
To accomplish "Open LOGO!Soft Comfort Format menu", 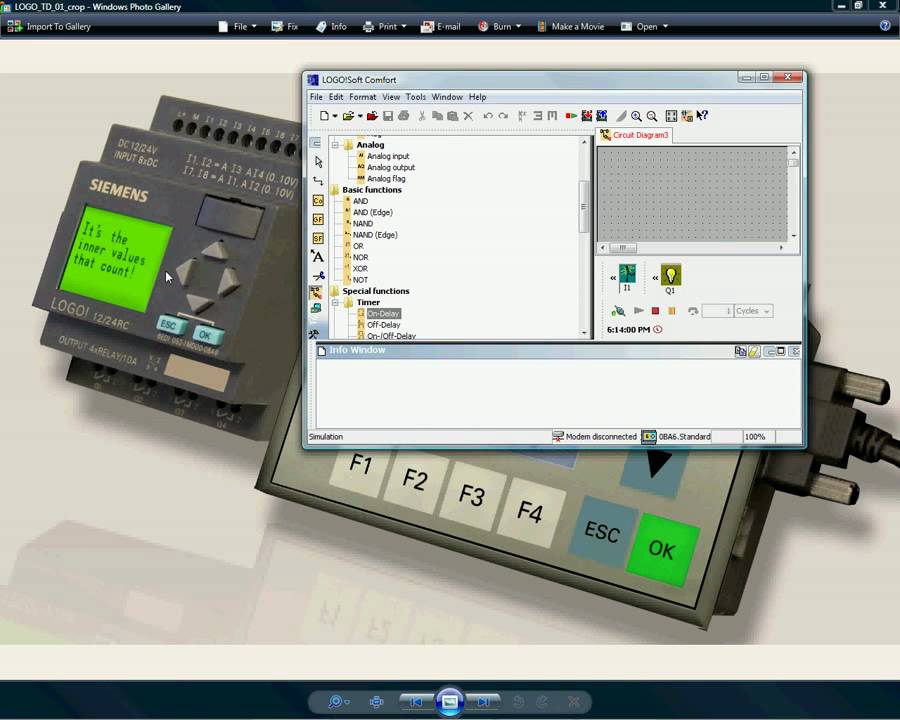I will [x=363, y=97].
